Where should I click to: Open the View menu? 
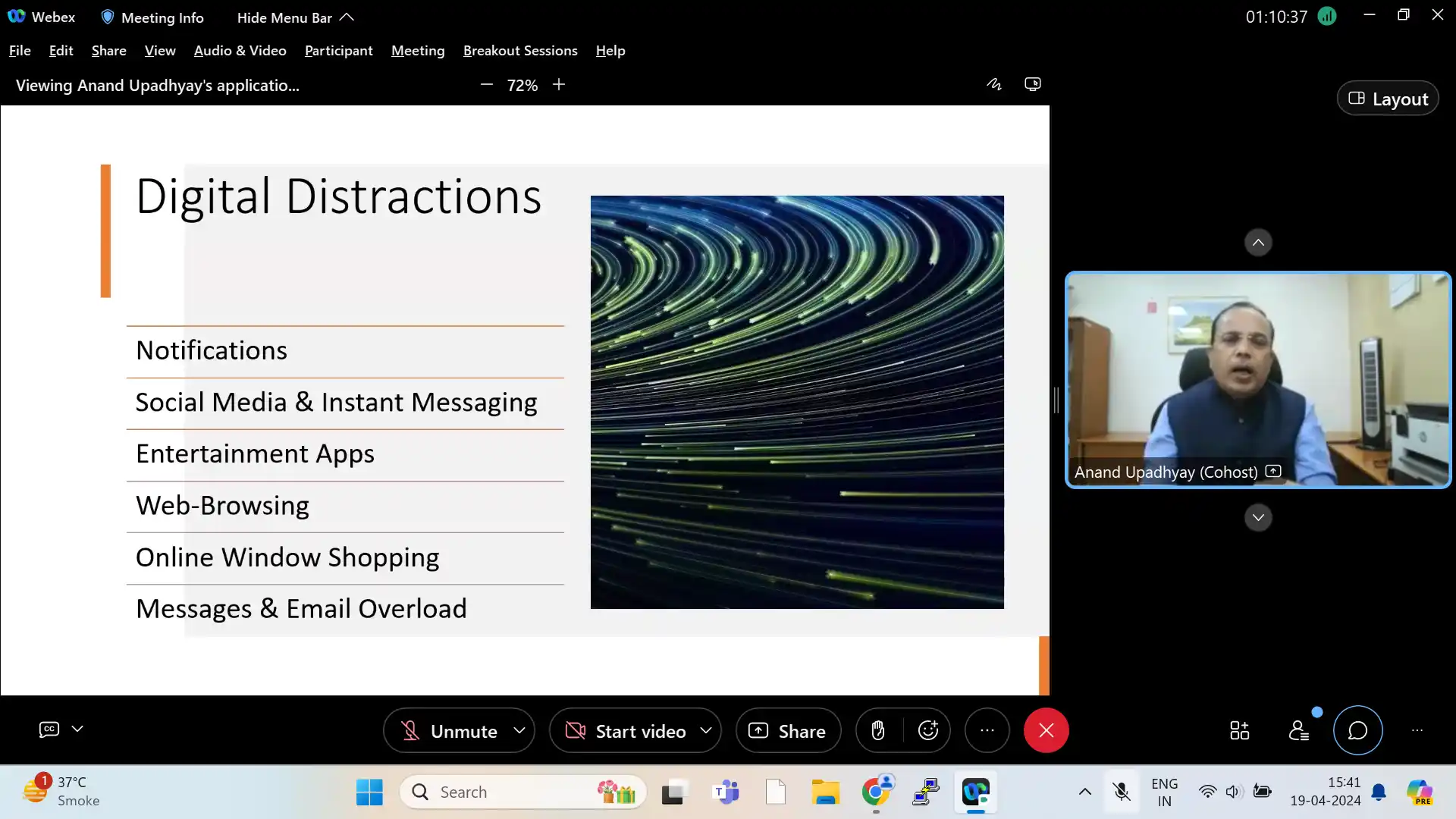[160, 51]
